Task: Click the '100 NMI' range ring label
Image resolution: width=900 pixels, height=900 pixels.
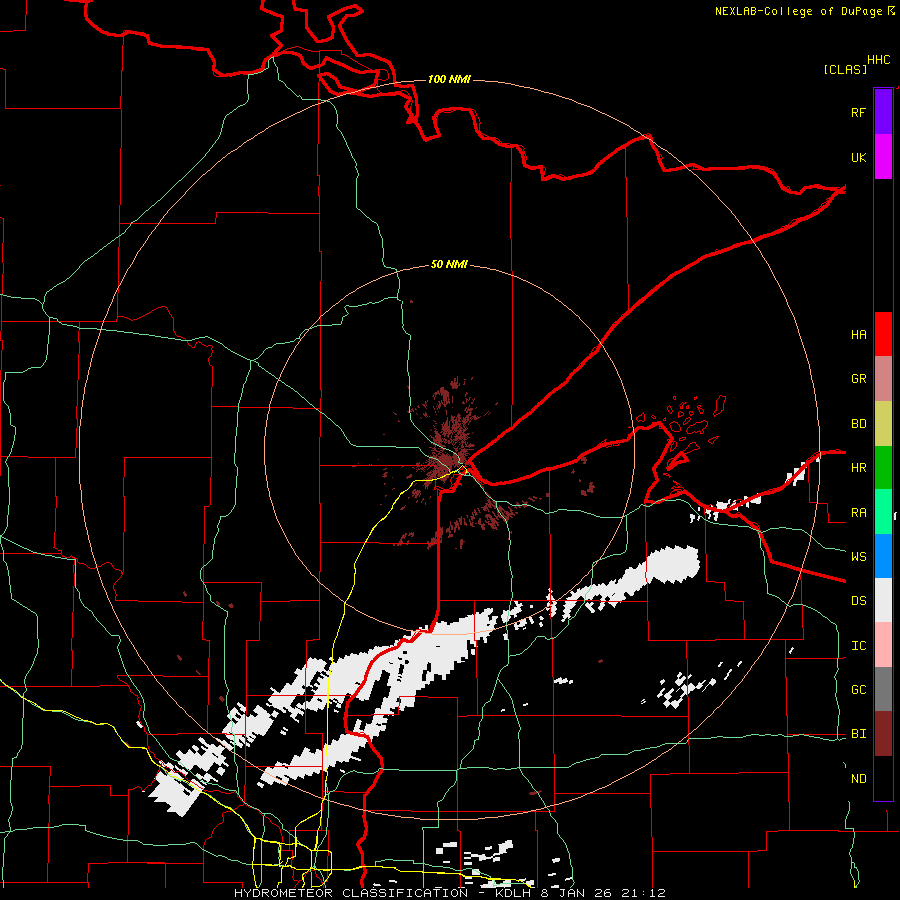Action: (x=449, y=79)
